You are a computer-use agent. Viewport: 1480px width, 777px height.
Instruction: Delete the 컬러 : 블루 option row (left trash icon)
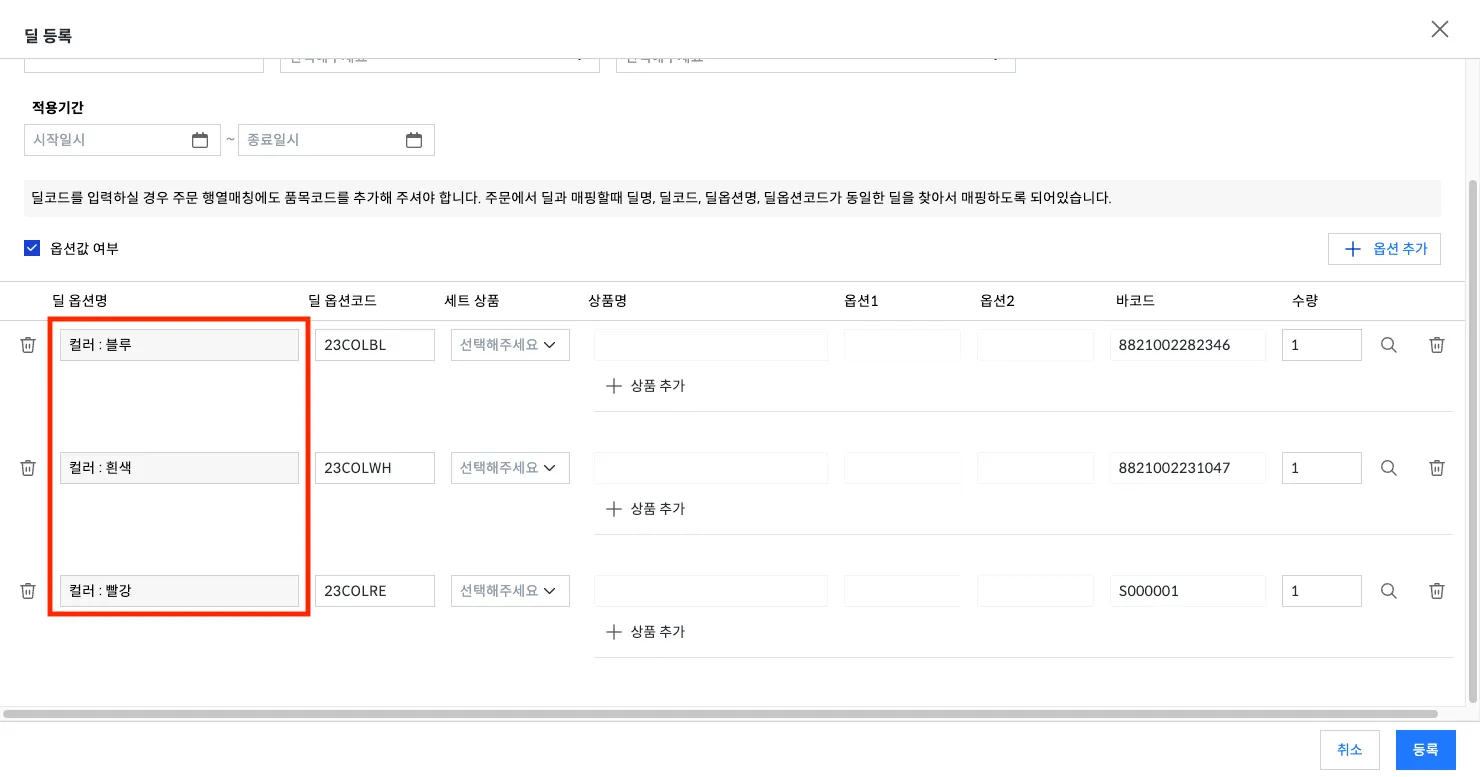point(28,345)
